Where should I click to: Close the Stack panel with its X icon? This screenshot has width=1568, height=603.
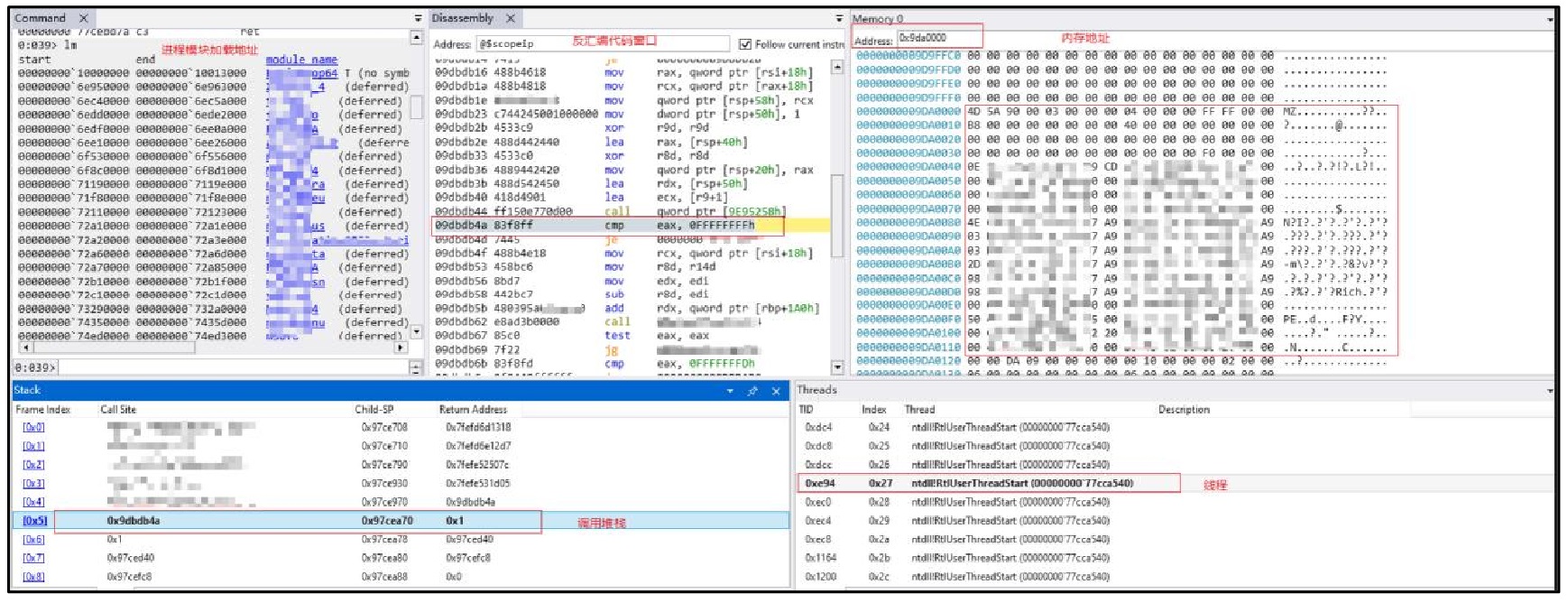(x=776, y=391)
